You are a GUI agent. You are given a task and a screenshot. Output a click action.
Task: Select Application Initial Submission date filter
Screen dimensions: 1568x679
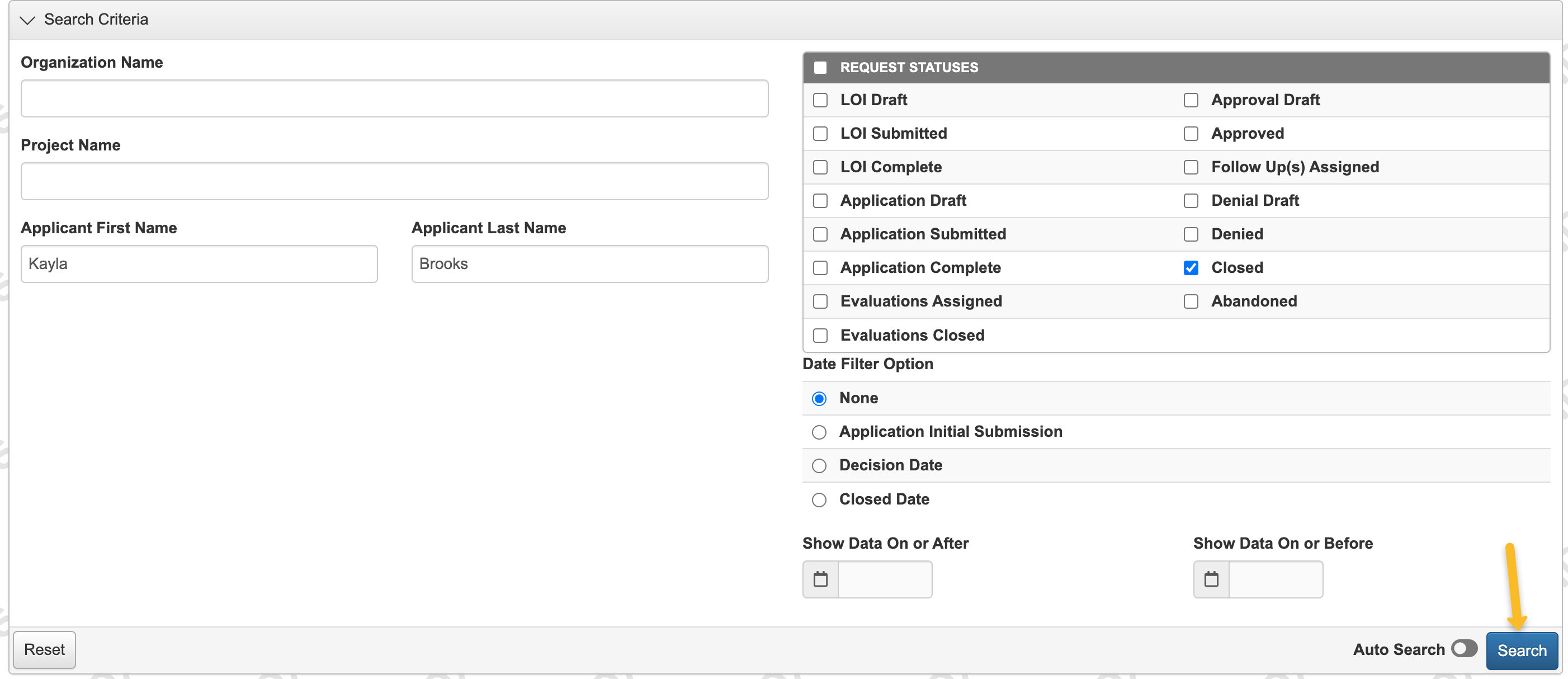pyautogui.click(x=819, y=432)
